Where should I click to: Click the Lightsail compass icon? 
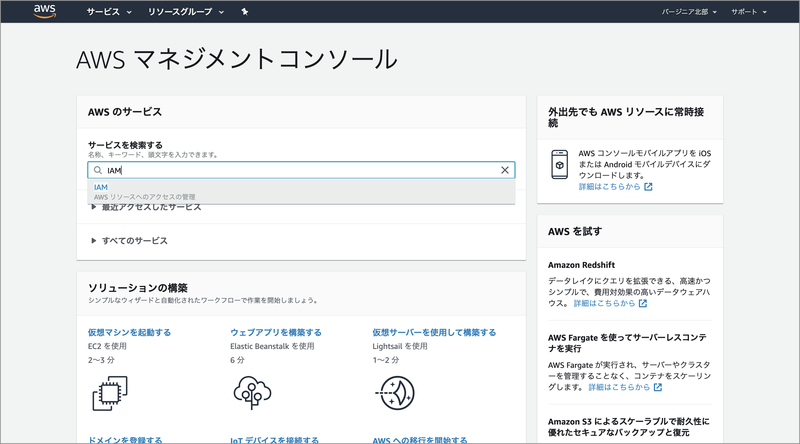click(x=395, y=393)
